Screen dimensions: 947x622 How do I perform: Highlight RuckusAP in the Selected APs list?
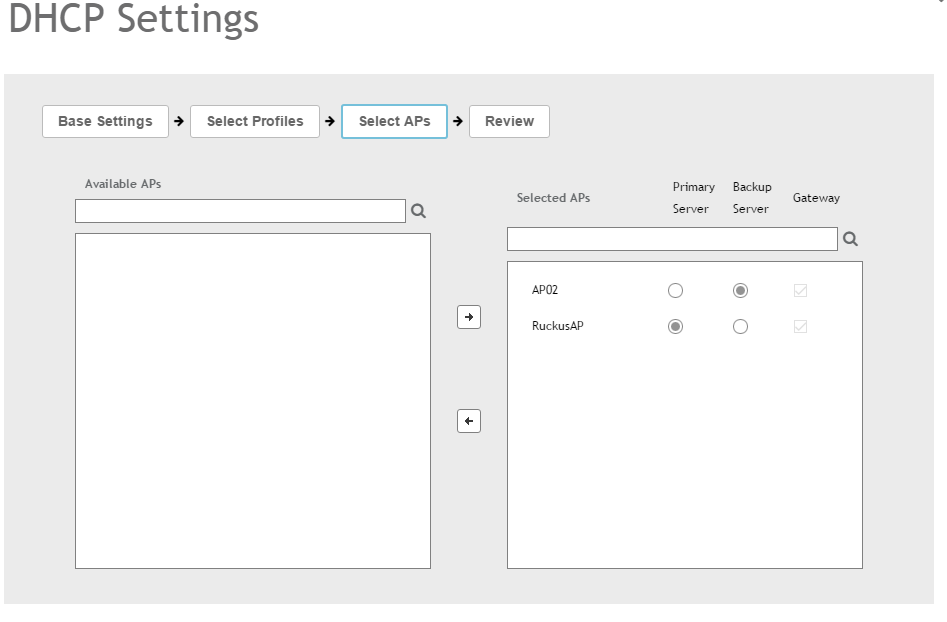[557, 326]
